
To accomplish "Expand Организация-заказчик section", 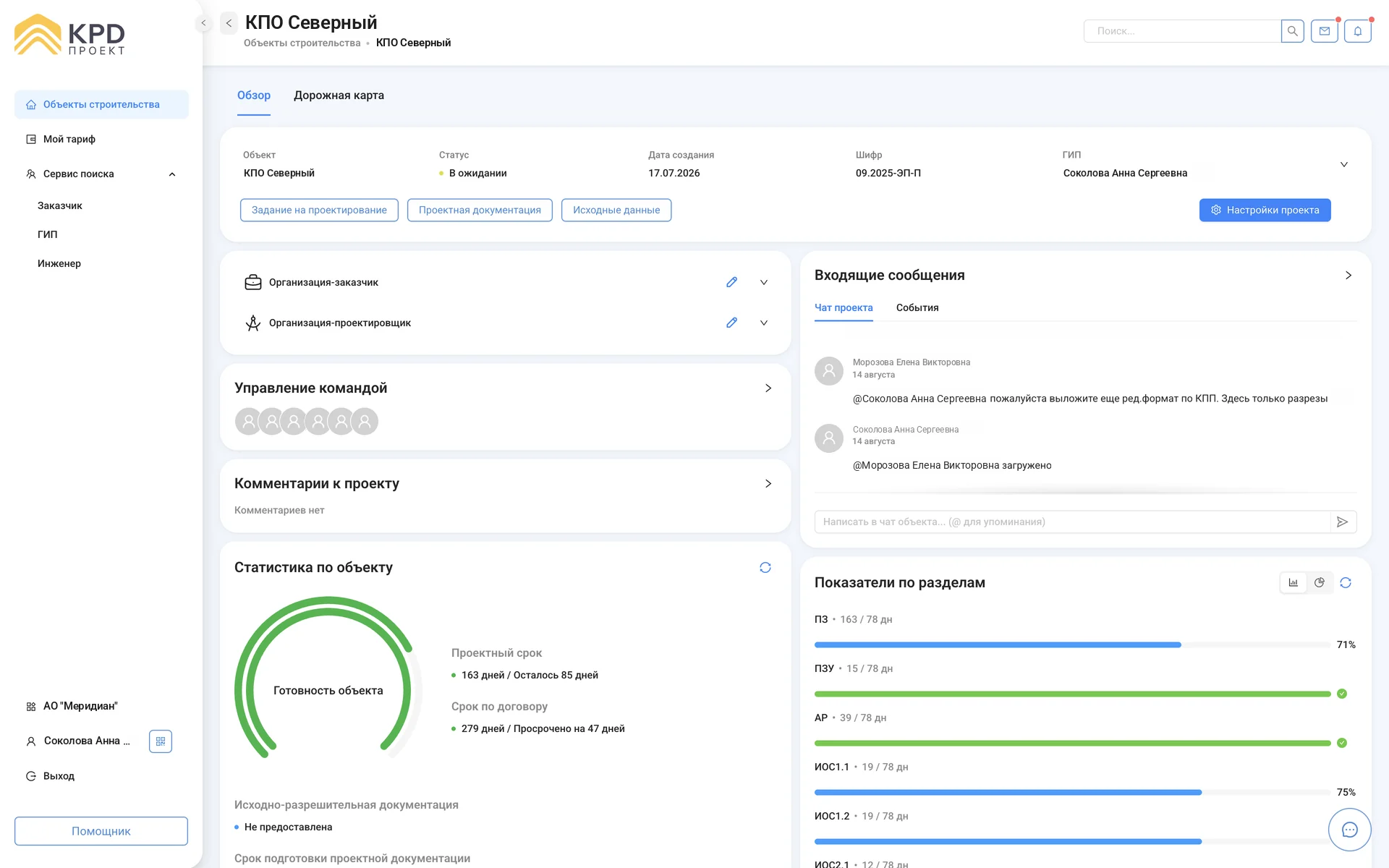I will coord(764,282).
